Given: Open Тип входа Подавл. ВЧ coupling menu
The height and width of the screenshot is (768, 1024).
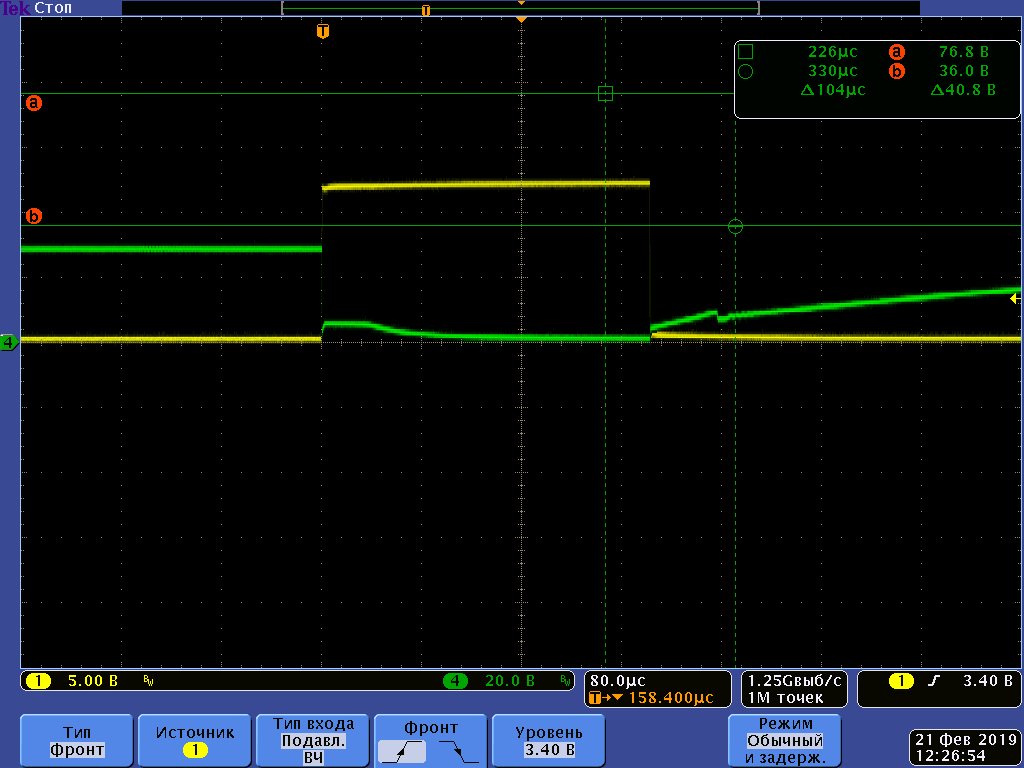Looking at the screenshot, I should tap(313, 741).
